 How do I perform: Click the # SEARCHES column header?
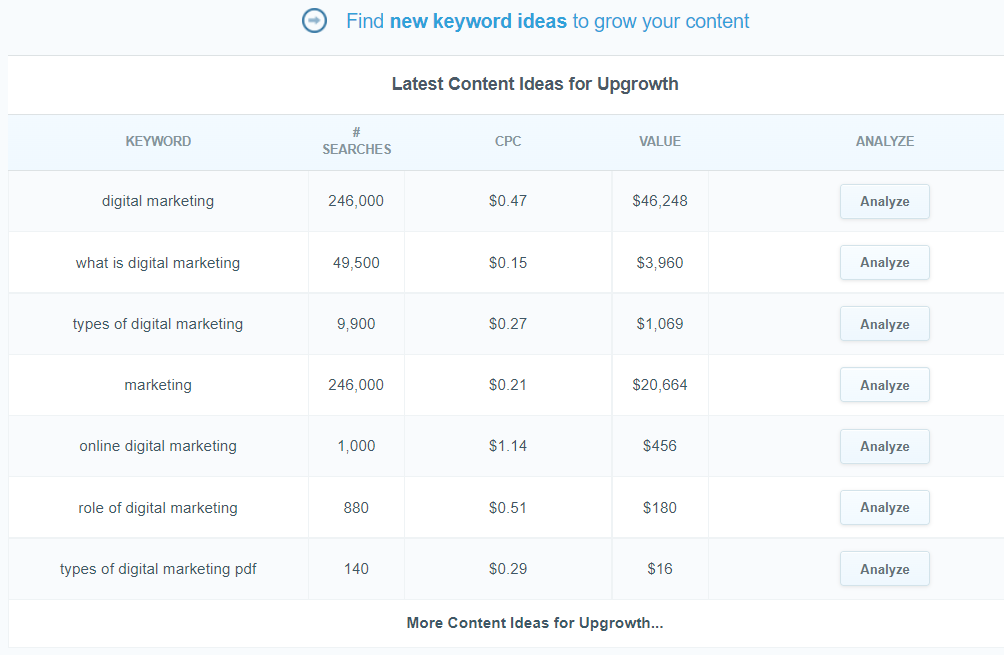(x=357, y=142)
